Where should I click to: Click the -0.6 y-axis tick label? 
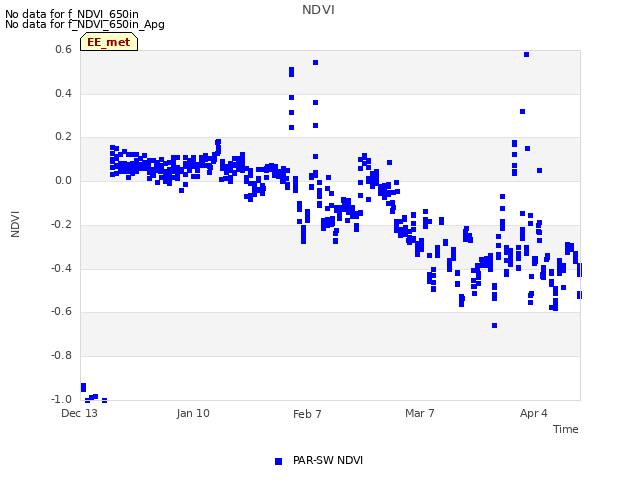(x=61, y=312)
